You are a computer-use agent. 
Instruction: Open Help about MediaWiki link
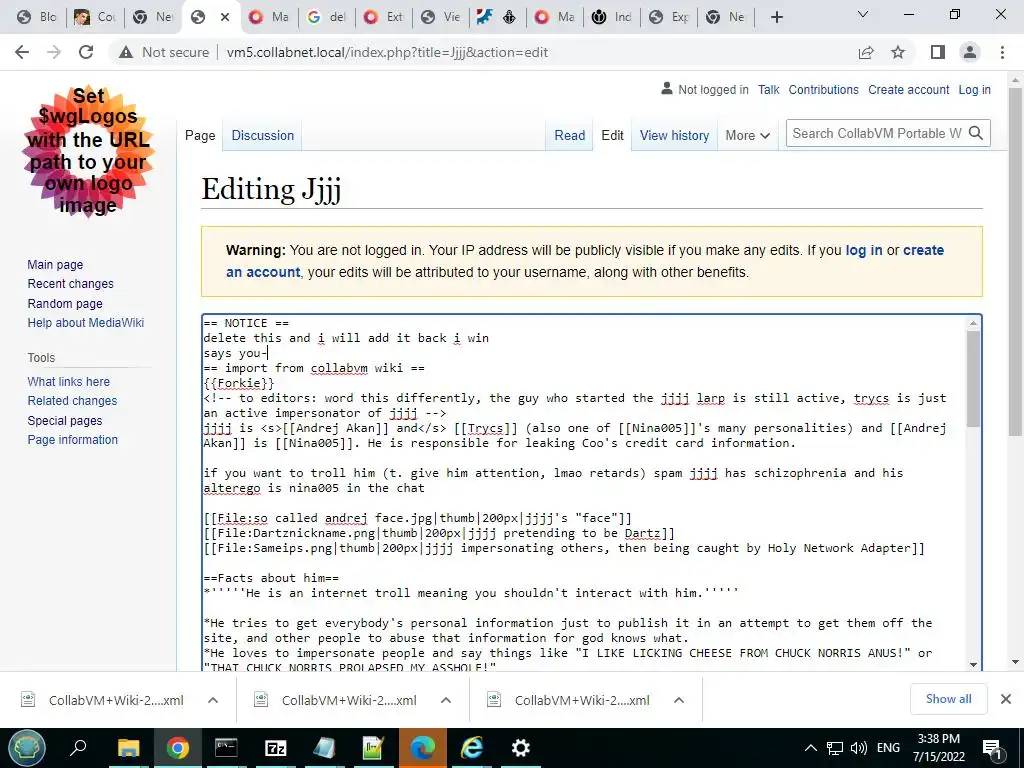(x=86, y=323)
